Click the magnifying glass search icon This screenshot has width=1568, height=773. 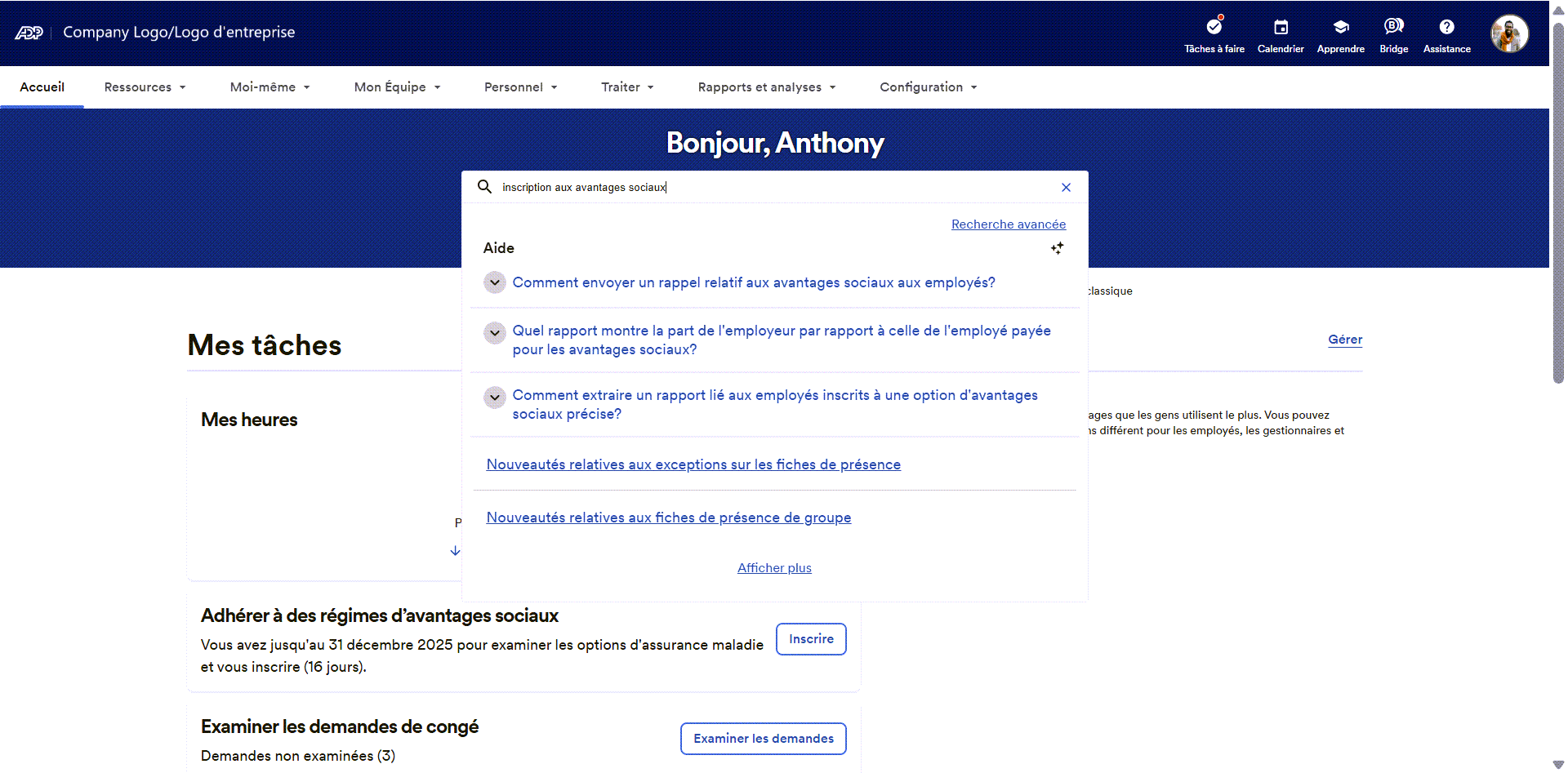pyautogui.click(x=485, y=187)
